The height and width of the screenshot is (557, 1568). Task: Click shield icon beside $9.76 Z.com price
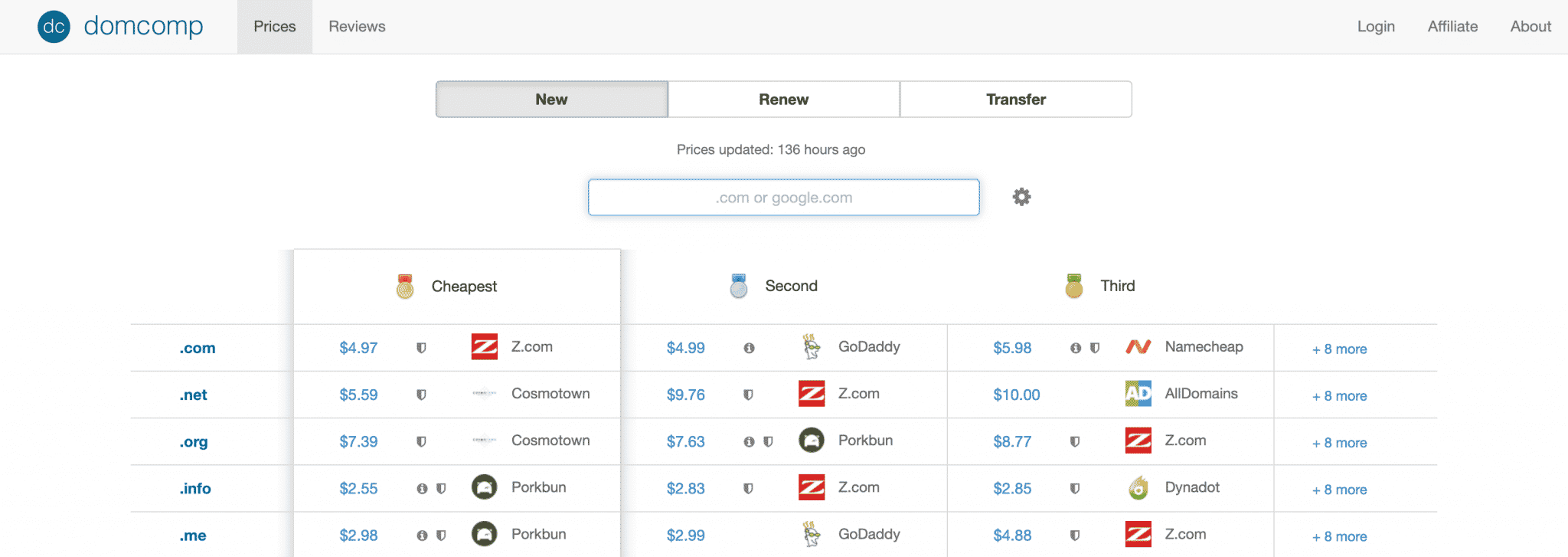[x=748, y=395]
